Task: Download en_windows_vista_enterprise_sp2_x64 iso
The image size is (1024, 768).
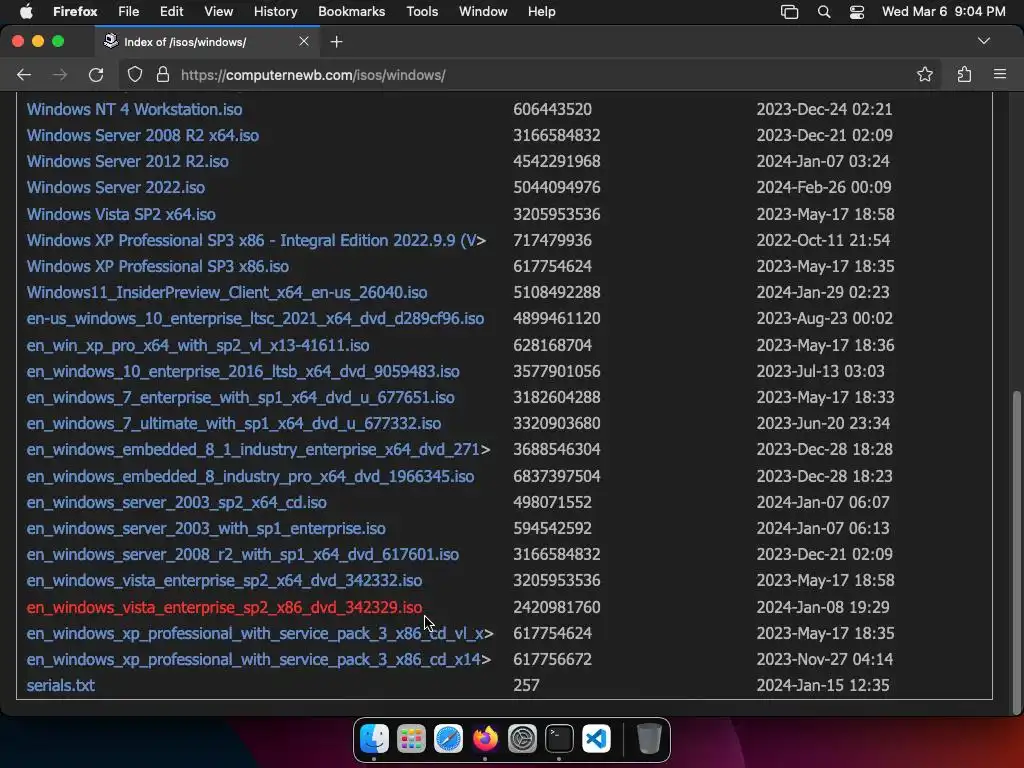Action: tap(224, 581)
